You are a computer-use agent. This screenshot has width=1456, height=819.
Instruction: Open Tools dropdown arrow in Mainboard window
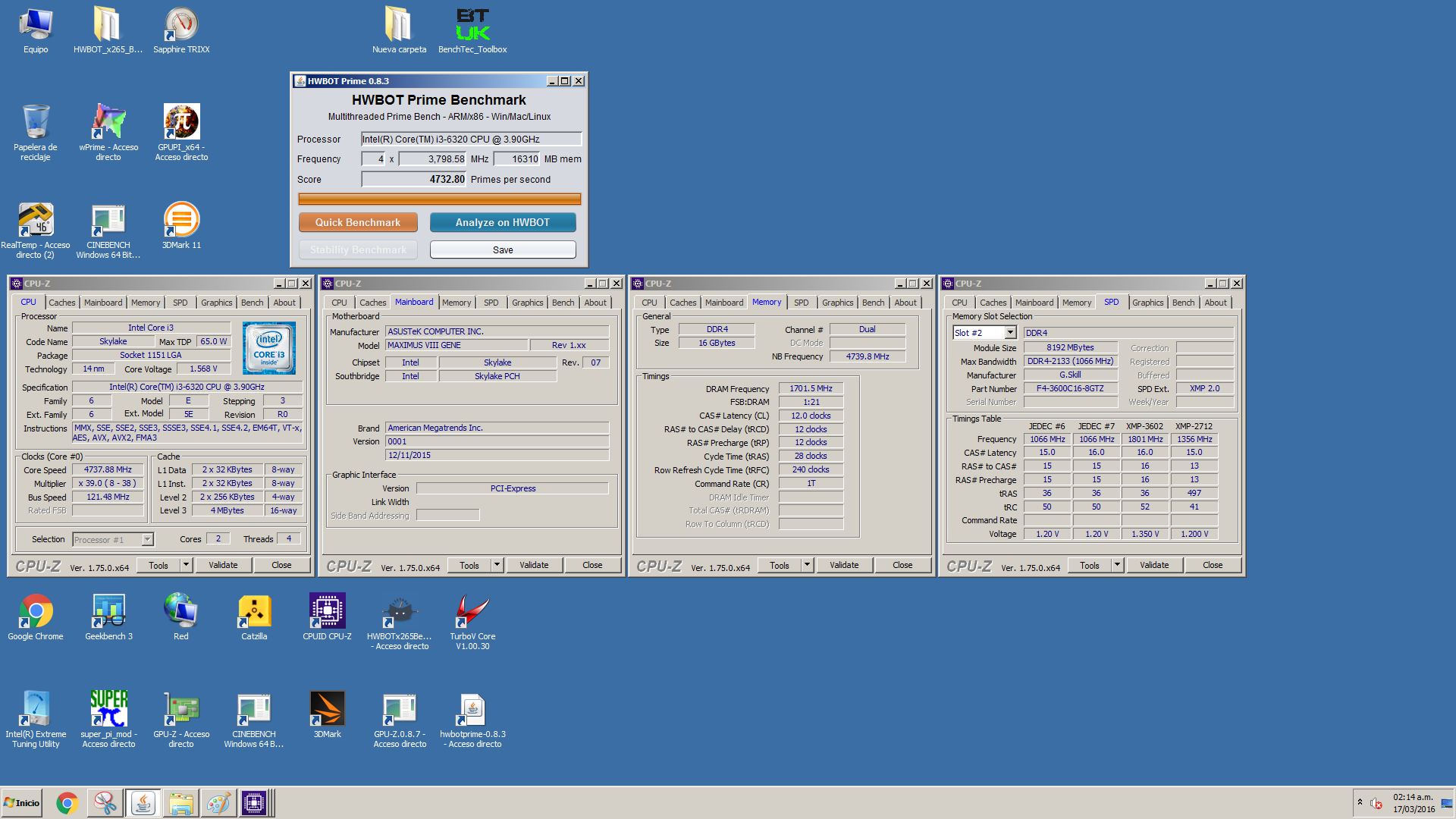click(497, 565)
